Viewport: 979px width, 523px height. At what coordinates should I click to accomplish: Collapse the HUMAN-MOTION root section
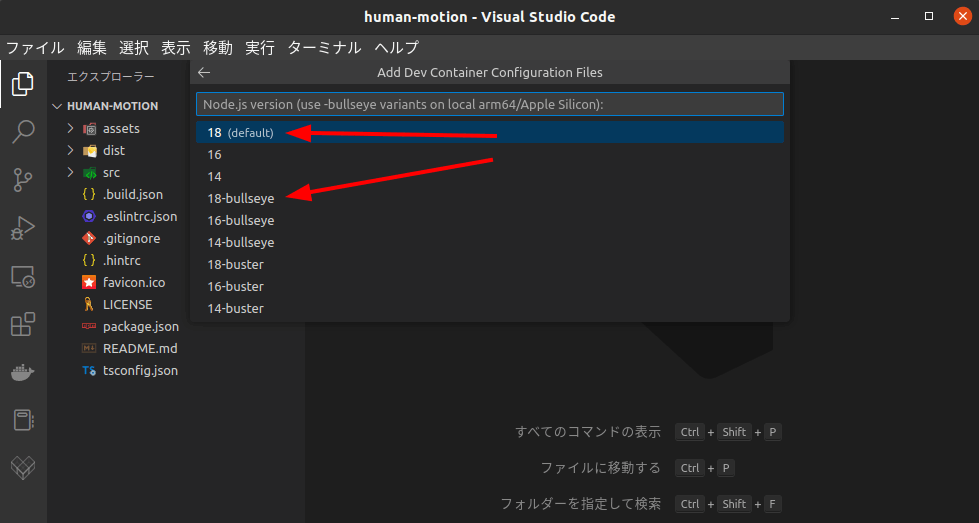tap(57, 106)
